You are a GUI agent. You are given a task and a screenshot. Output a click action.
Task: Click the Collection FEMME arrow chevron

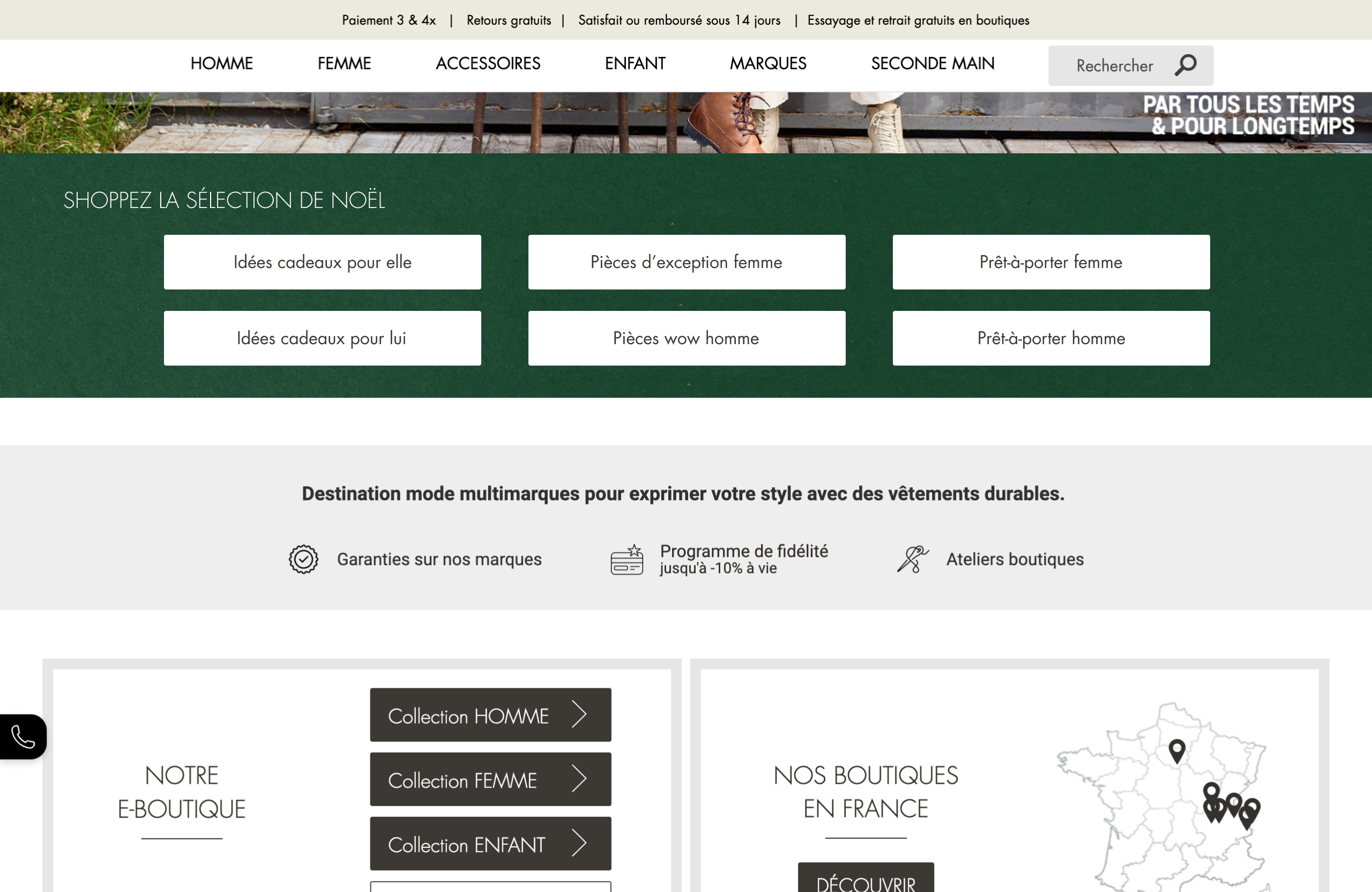[x=579, y=779]
